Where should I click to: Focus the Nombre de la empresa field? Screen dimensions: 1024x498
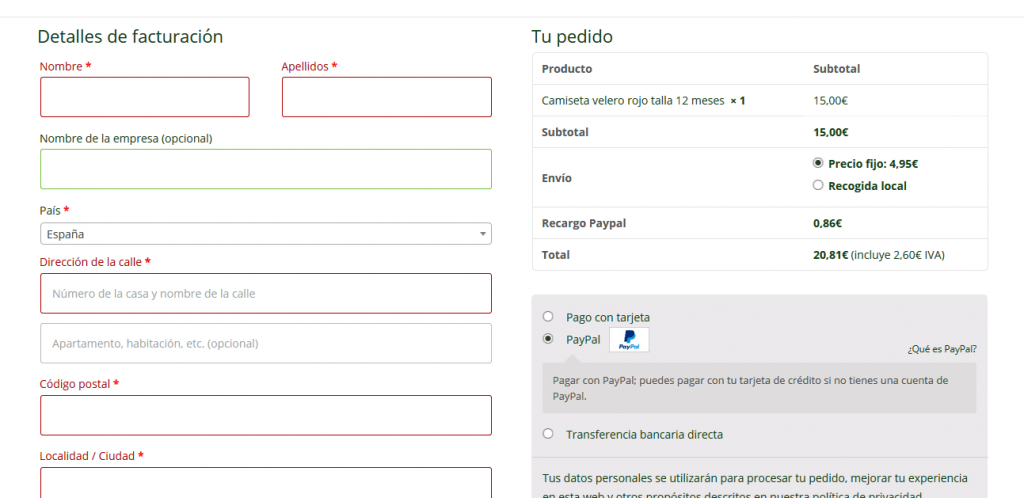coord(266,169)
